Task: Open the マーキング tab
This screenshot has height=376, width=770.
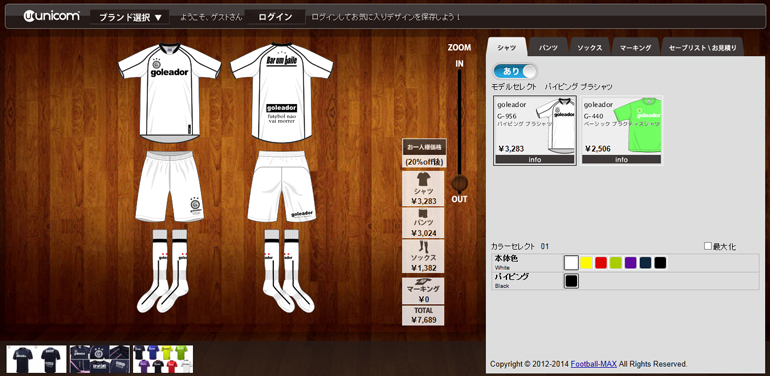Action: click(635, 48)
